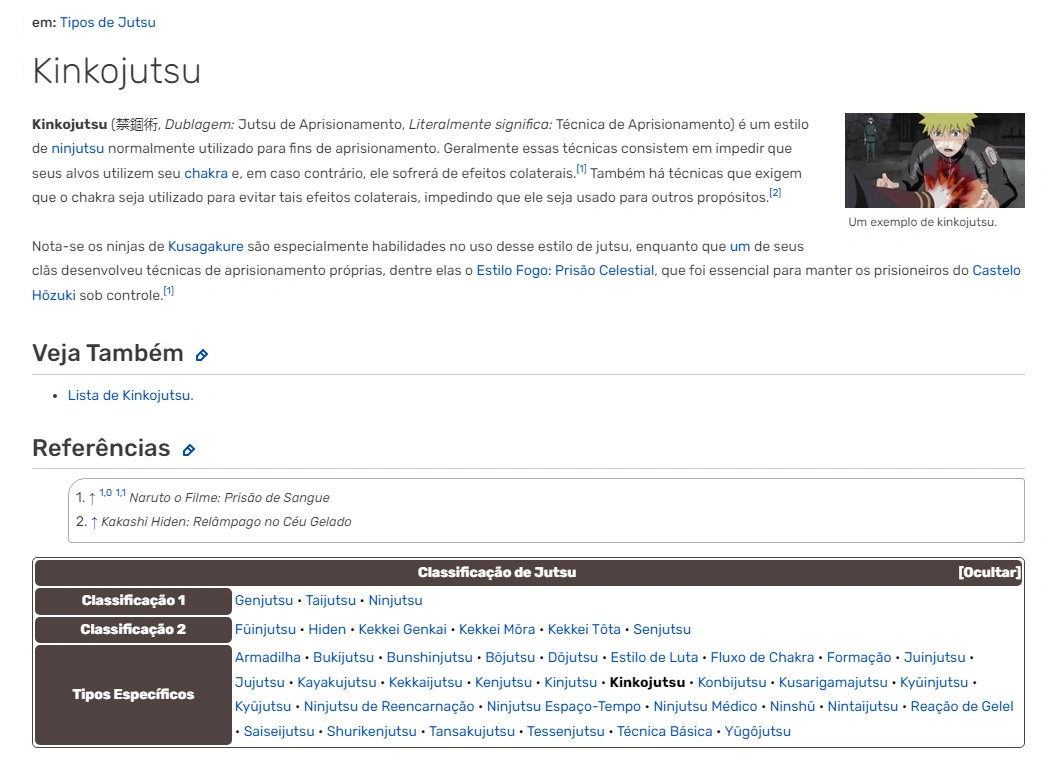Open the Castelo Hōzuki link
Viewport: 1046px width, 758px height.
(997, 270)
